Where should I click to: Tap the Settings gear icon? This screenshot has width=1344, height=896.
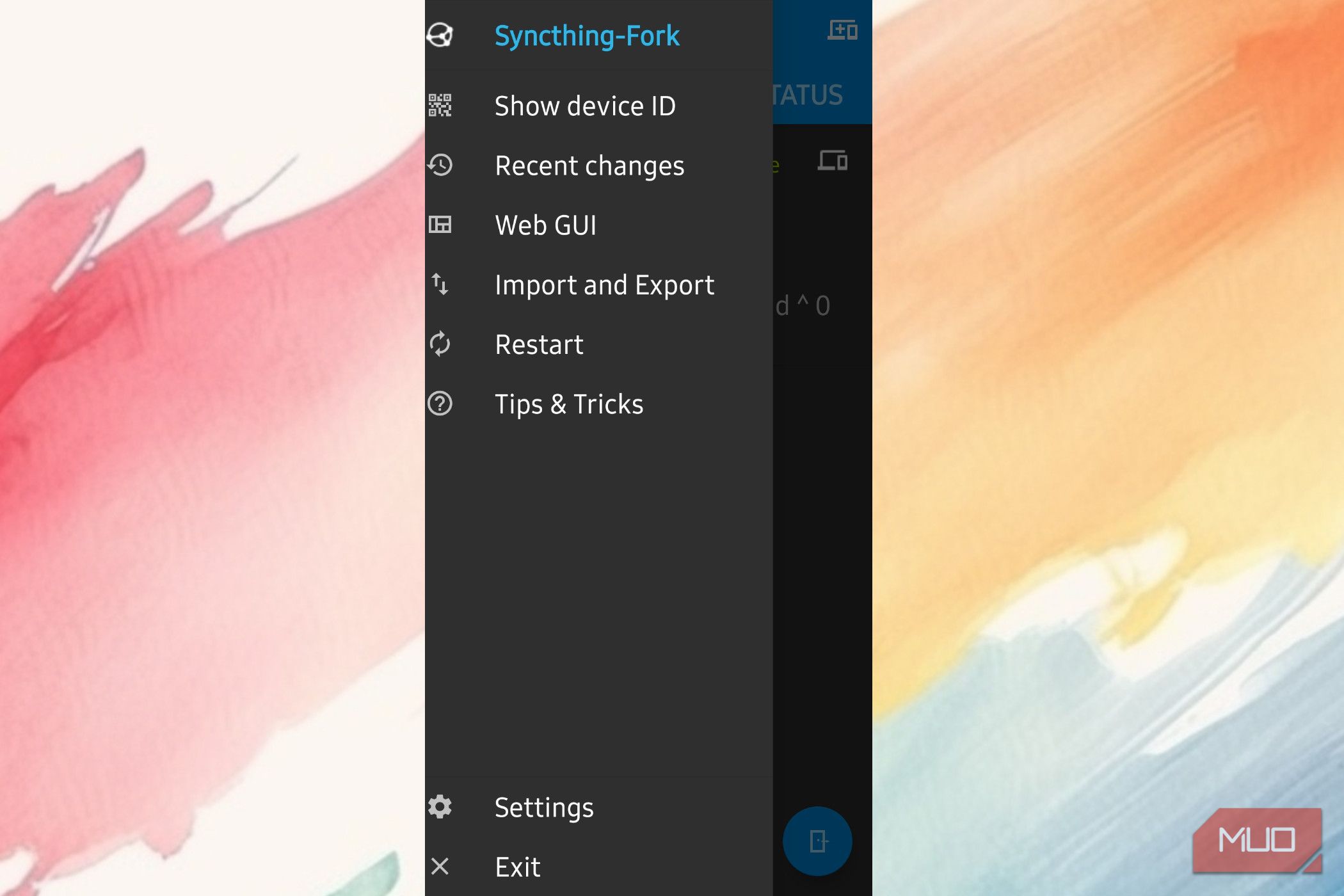pos(440,807)
